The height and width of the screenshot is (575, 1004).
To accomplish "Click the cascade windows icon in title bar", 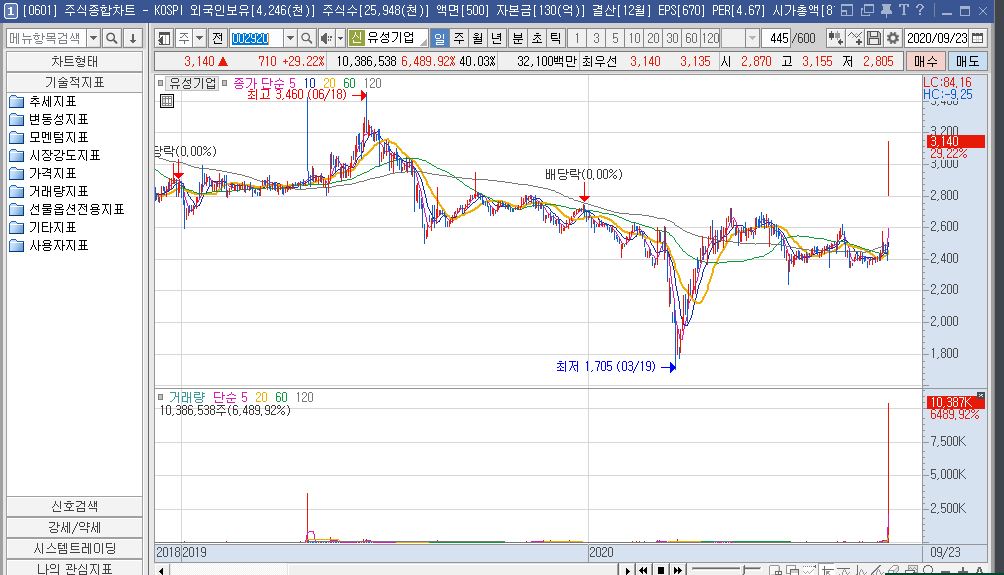I will [868, 10].
